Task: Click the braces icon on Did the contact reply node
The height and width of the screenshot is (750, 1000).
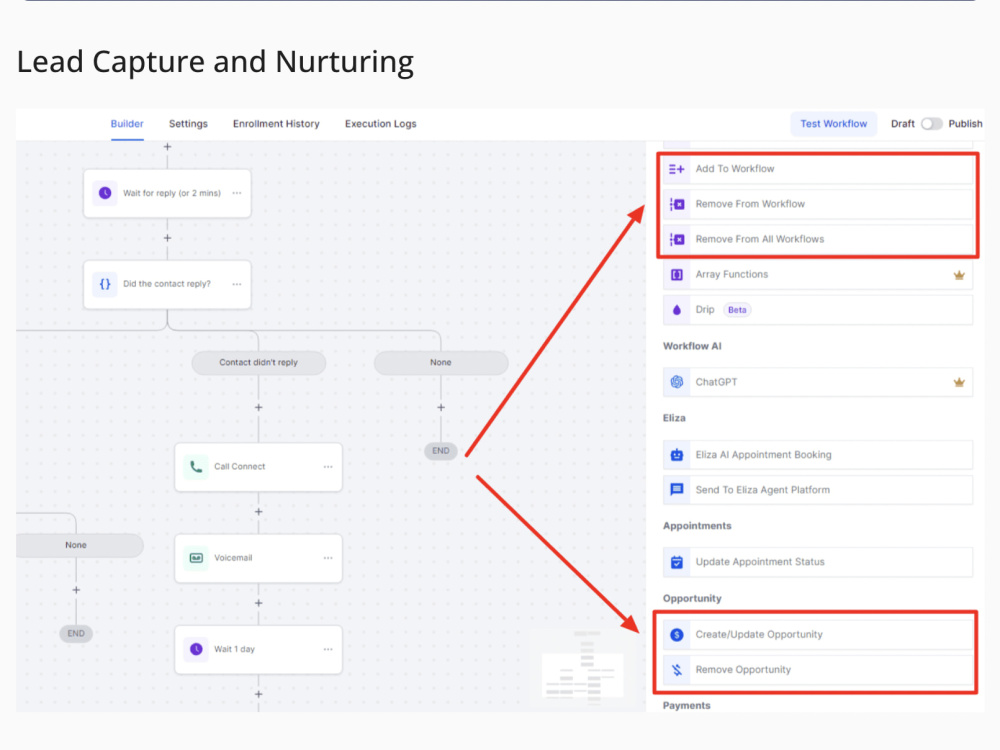Action: (x=105, y=284)
